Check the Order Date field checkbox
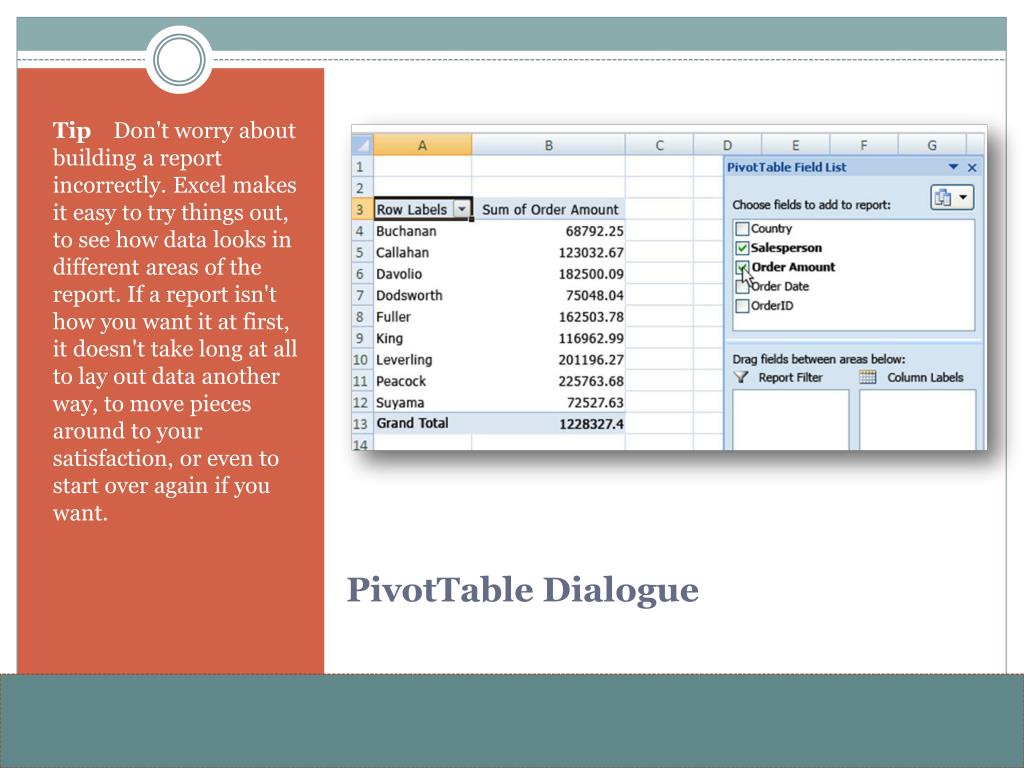 (x=742, y=287)
